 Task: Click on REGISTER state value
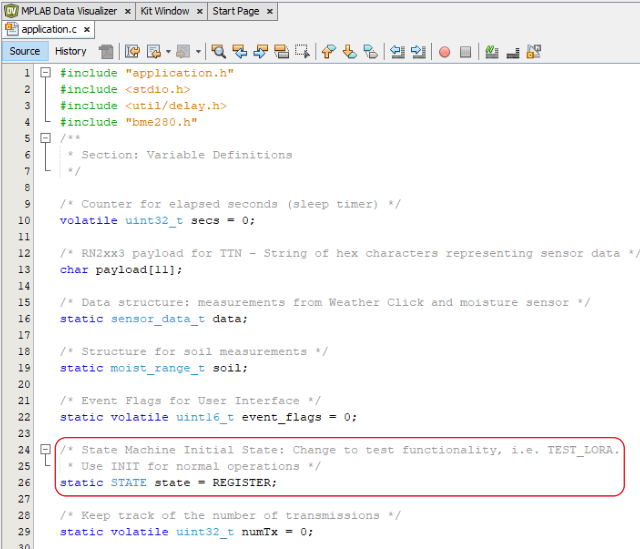(x=241, y=483)
